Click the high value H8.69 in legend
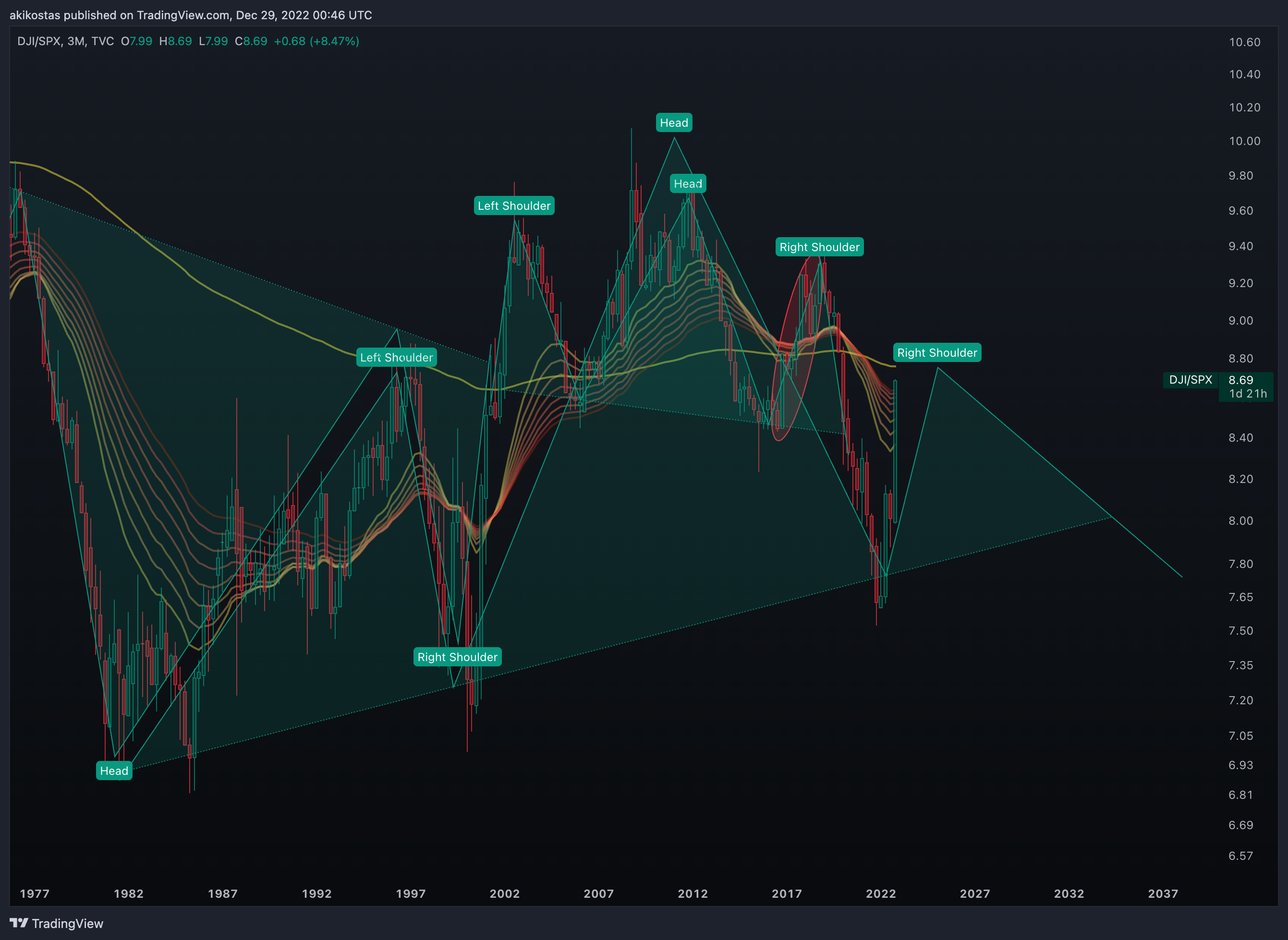The width and height of the screenshot is (1288, 940). [175, 41]
